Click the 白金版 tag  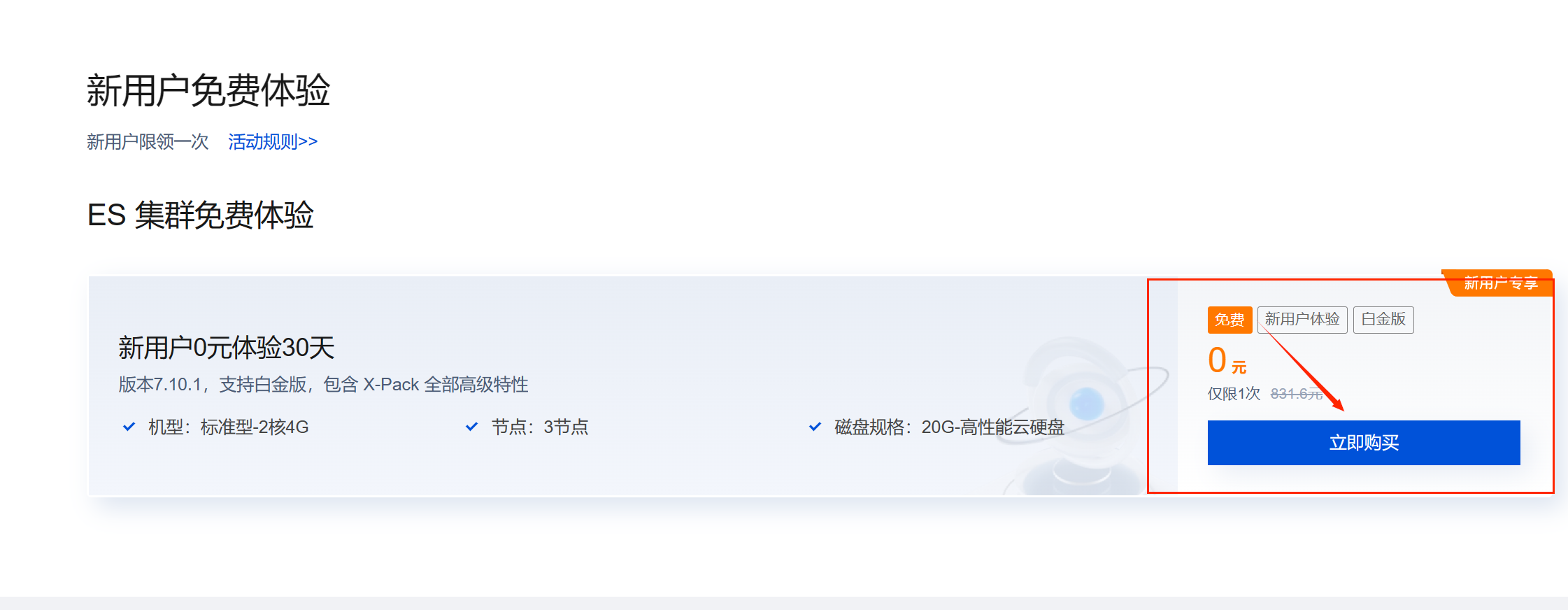click(x=1383, y=320)
